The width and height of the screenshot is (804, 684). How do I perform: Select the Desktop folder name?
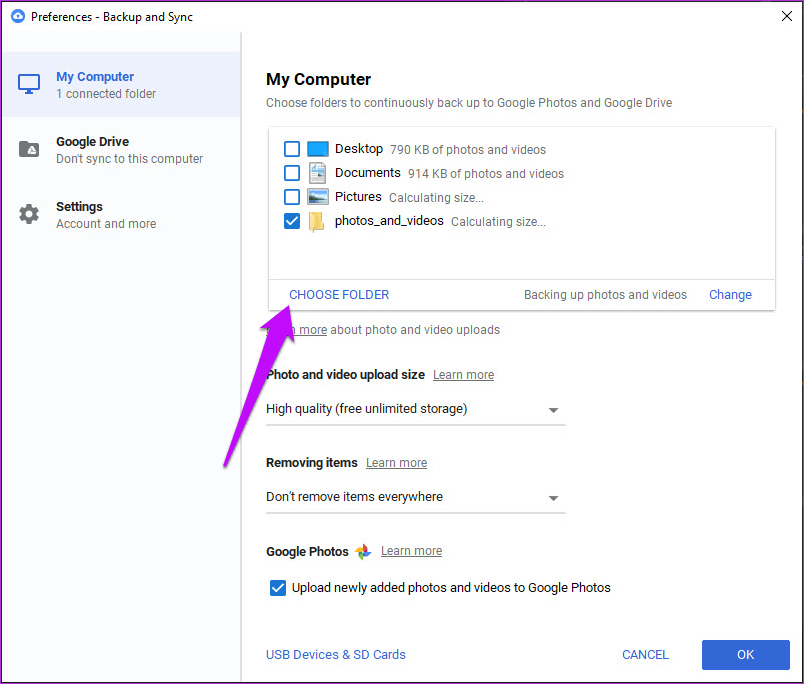(359, 149)
